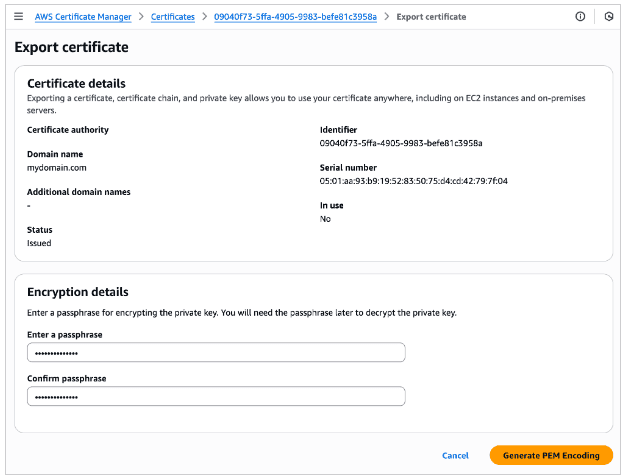
Task: Cancel the certificate export
Action: click(x=455, y=456)
